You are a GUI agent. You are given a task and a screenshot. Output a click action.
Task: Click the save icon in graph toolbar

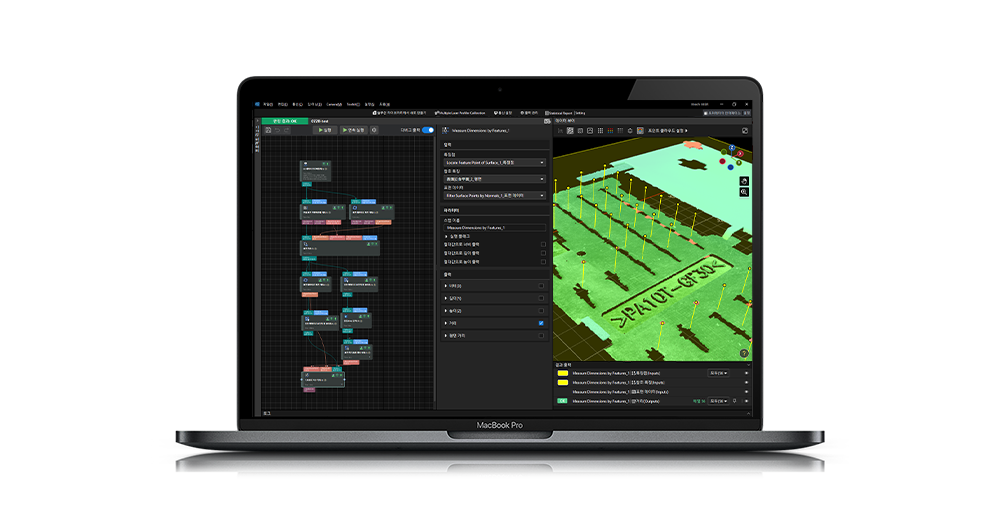coord(267,130)
